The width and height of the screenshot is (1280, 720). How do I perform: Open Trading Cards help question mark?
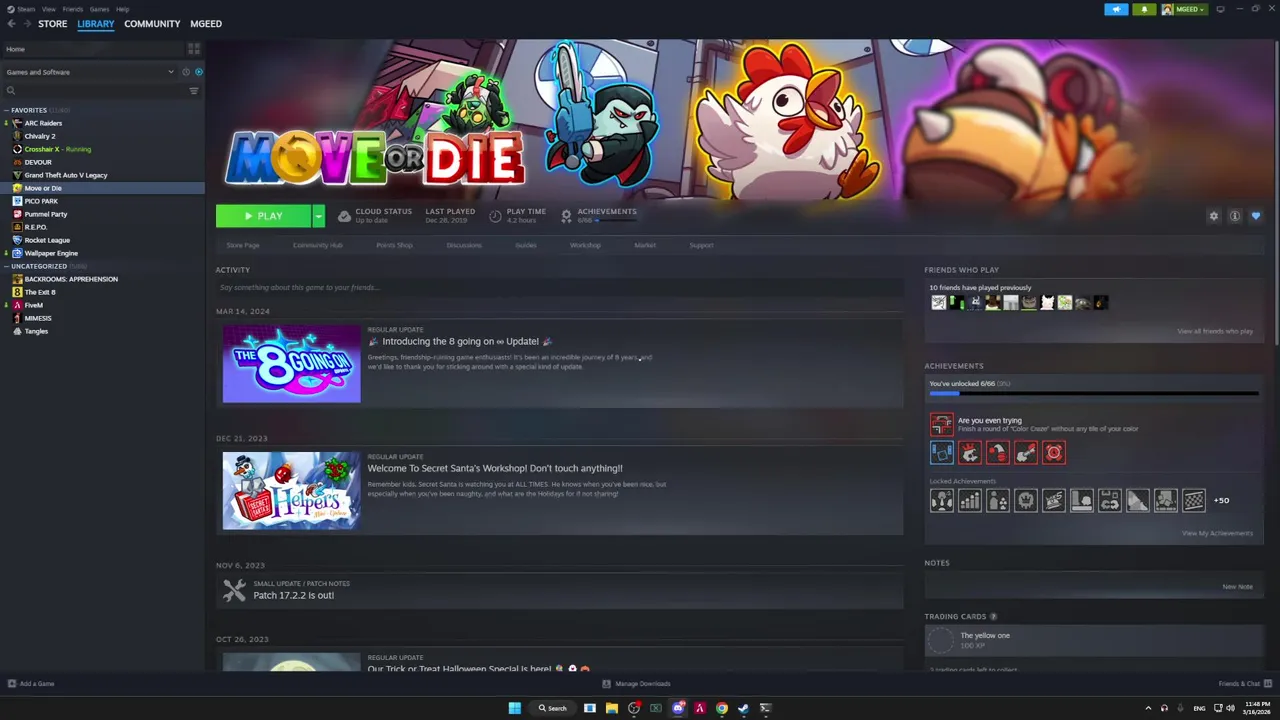tap(993, 617)
